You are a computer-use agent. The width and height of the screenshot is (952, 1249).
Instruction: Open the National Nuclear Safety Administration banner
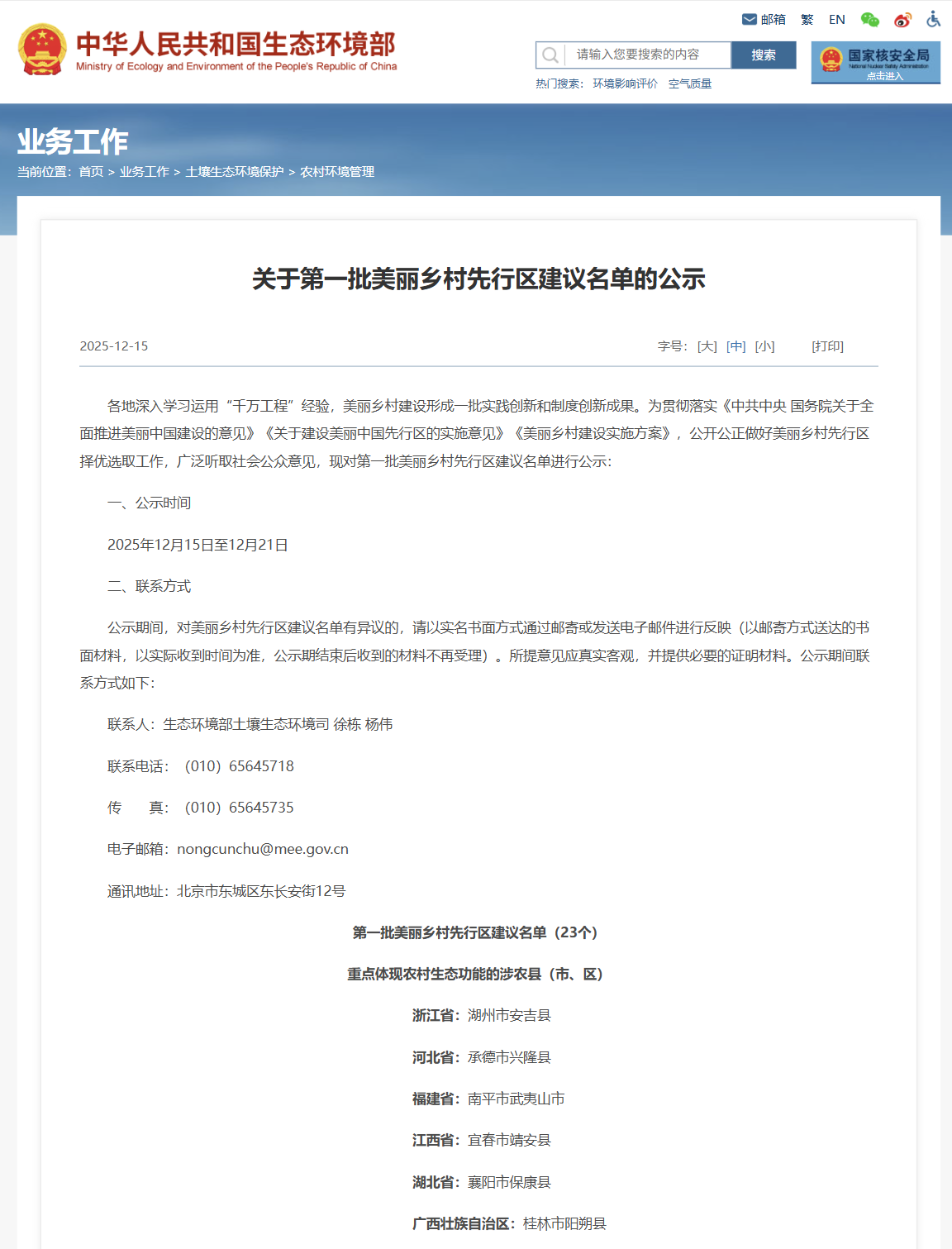875,62
